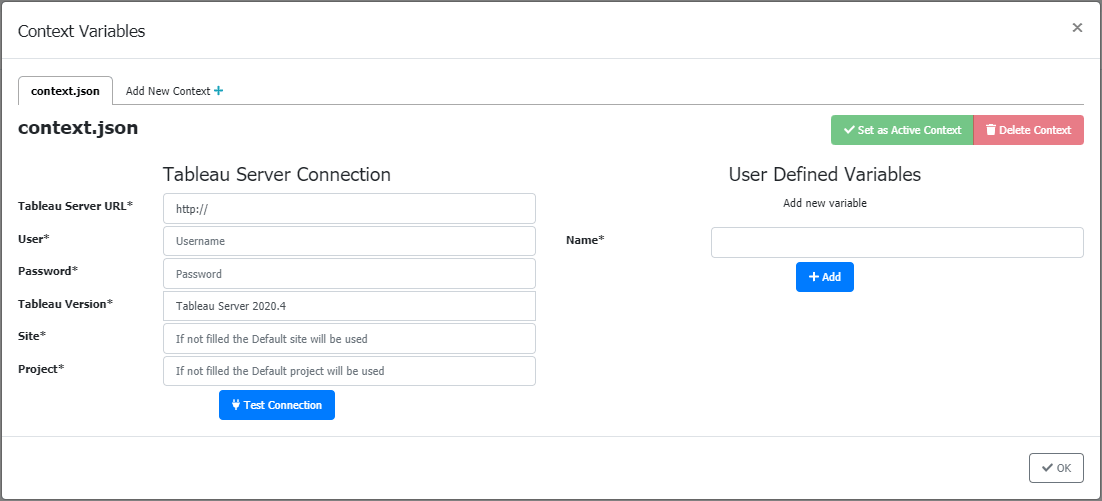This screenshot has width=1102, height=501.
Task: Focus the Tableau Server URL input field
Action: (x=349, y=209)
